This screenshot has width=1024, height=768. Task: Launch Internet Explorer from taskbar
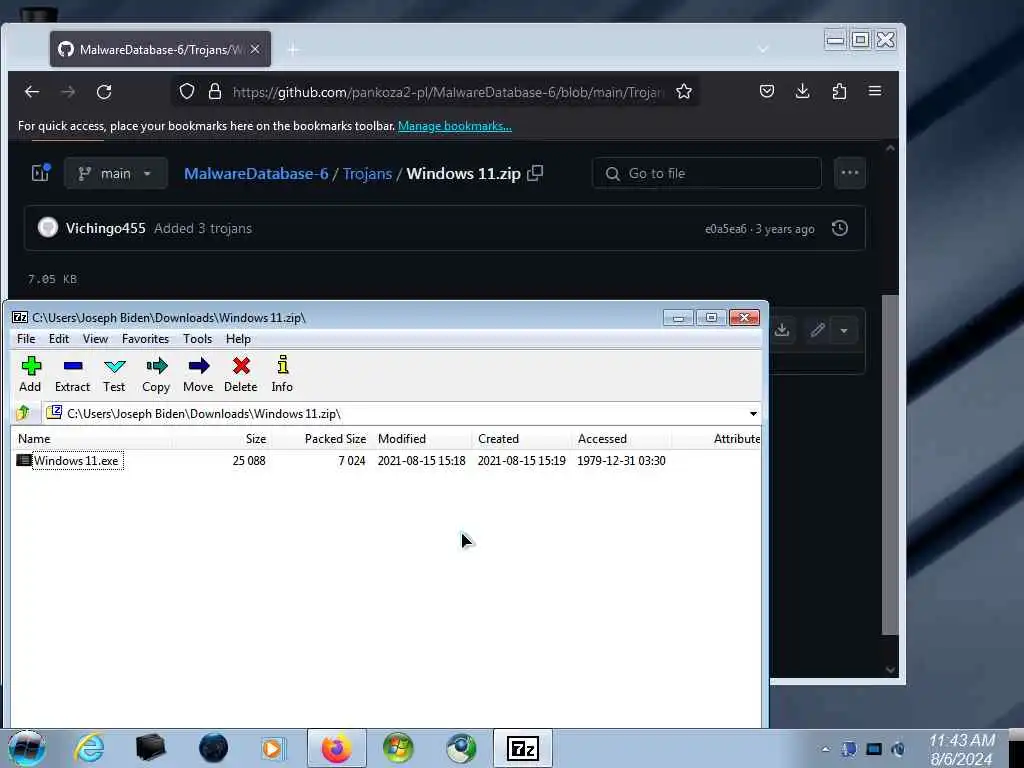coord(89,748)
